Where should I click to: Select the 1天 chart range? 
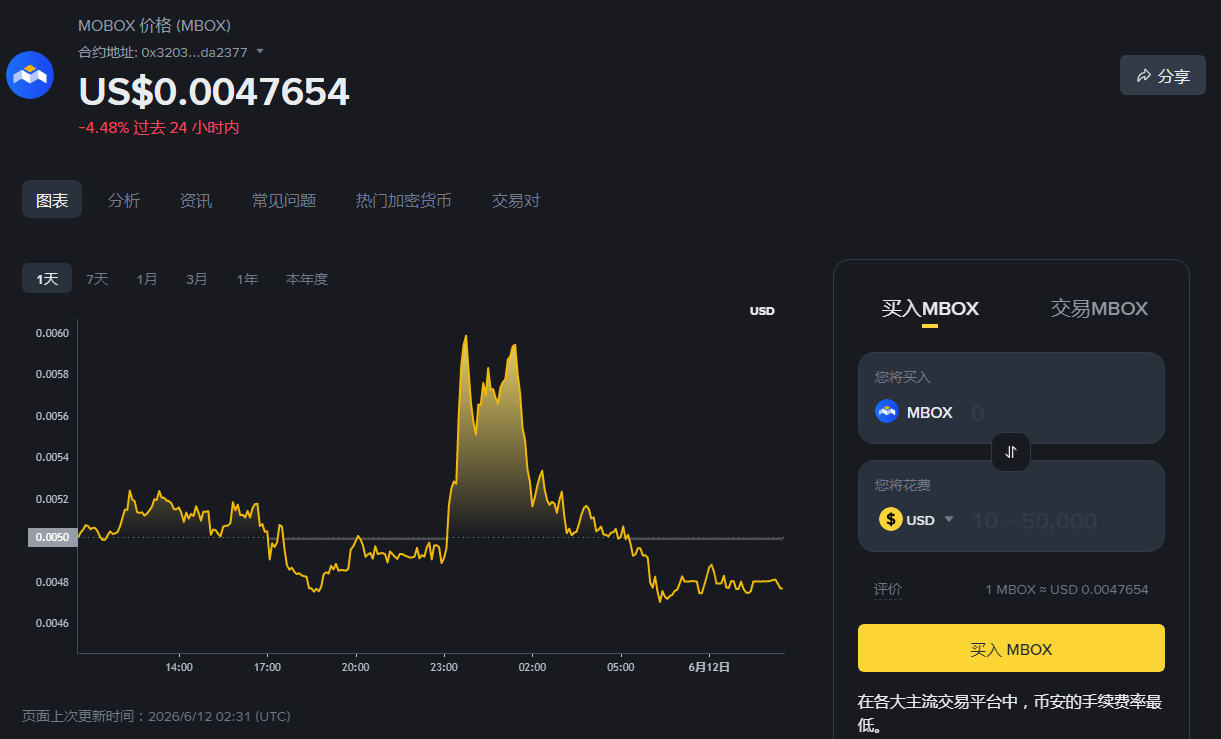[x=47, y=279]
